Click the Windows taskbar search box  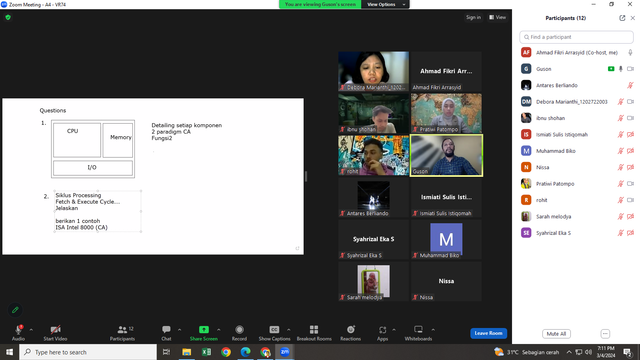click(x=88, y=352)
